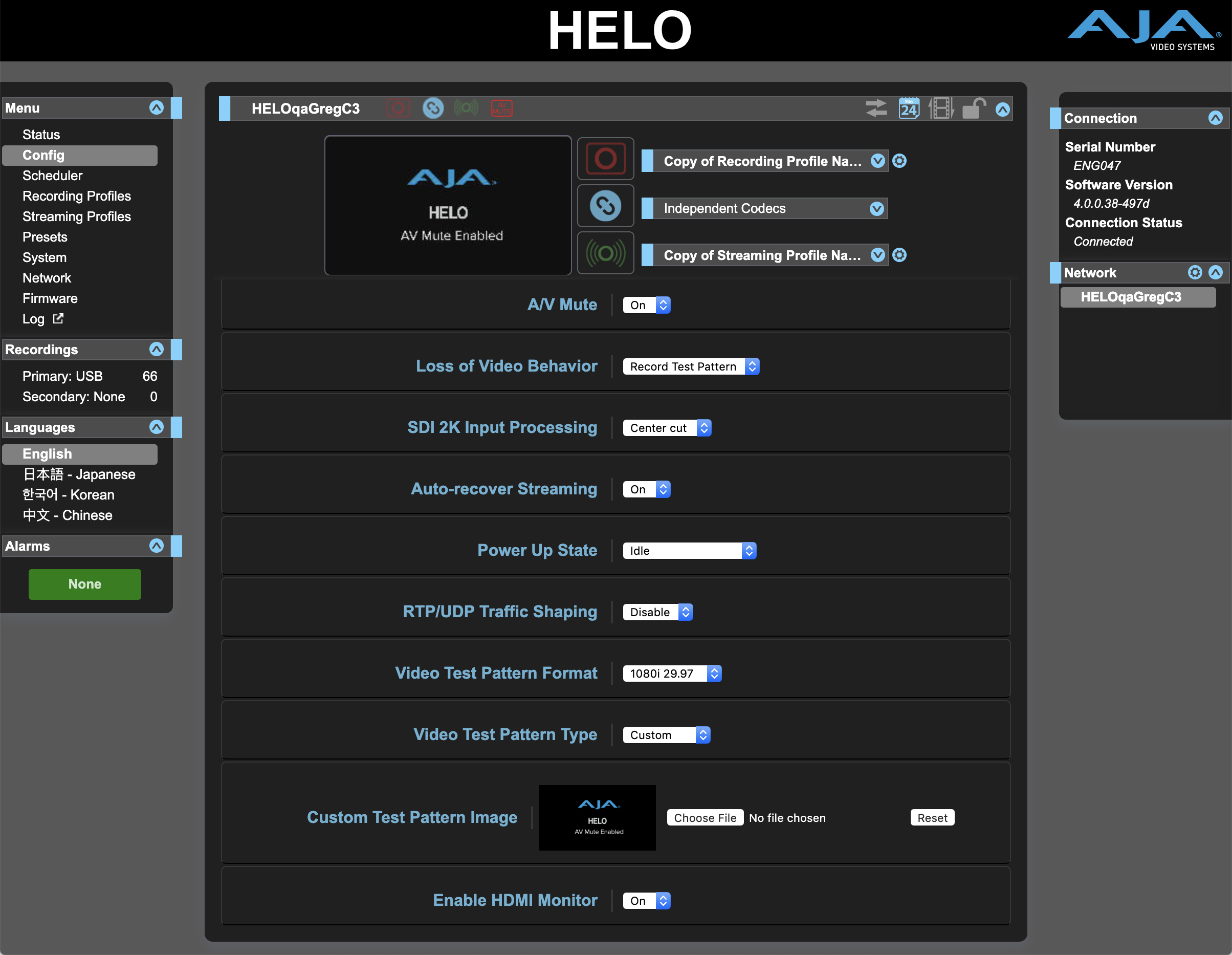Select HELOqaGregC3 in Network panel

[x=1138, y=297]
